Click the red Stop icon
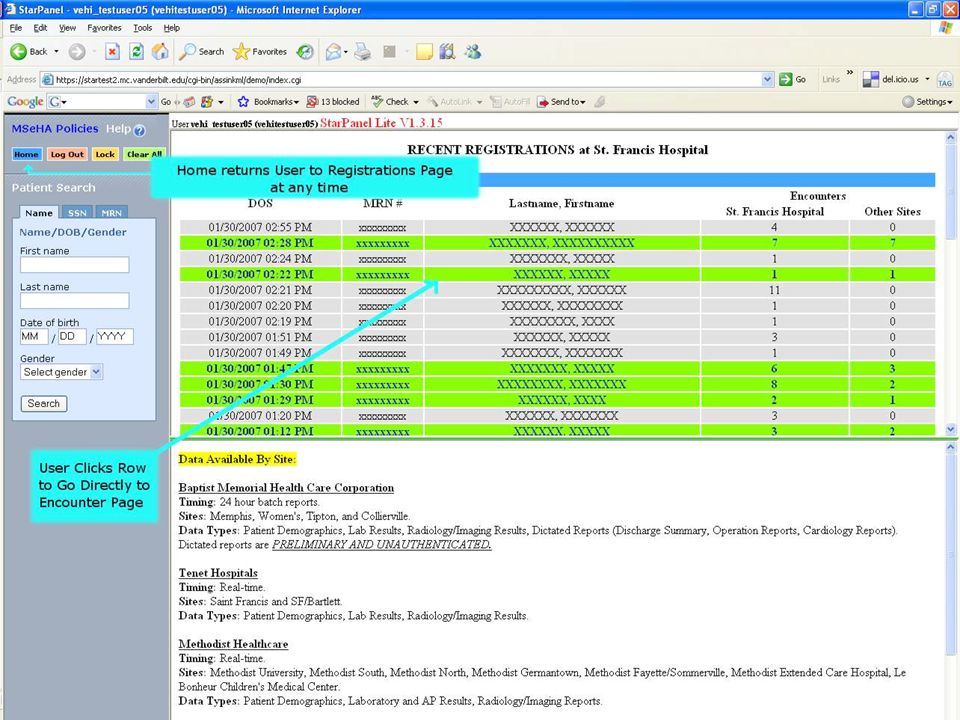This screenshot has height=720, width=960. coord(112,52)
